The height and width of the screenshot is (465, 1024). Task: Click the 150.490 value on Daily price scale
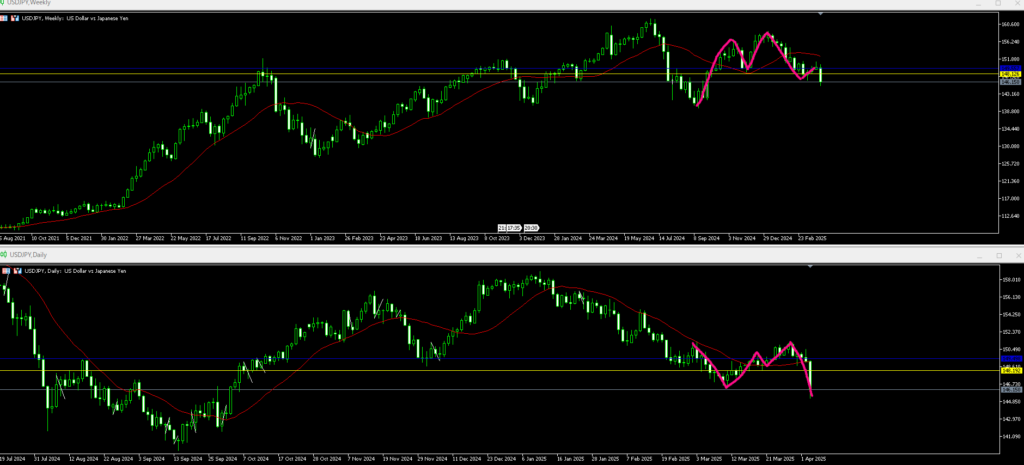(x=1010, y=349)
